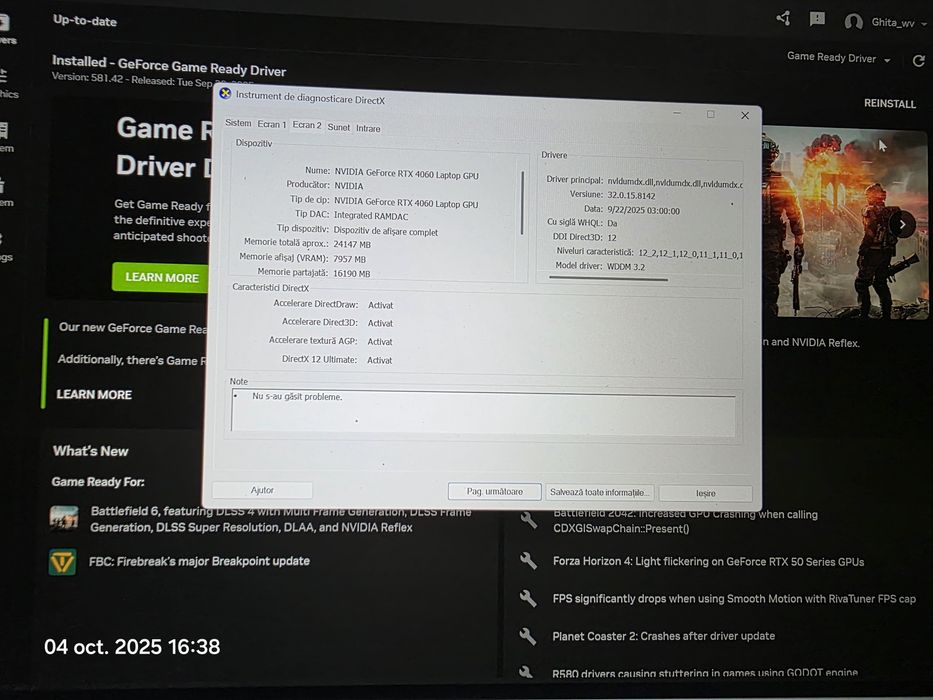The width and height of the screenshot is (933, 700).
Task: Click the Drivere panel horizontal scrollbar
Action: click(608, 279)
